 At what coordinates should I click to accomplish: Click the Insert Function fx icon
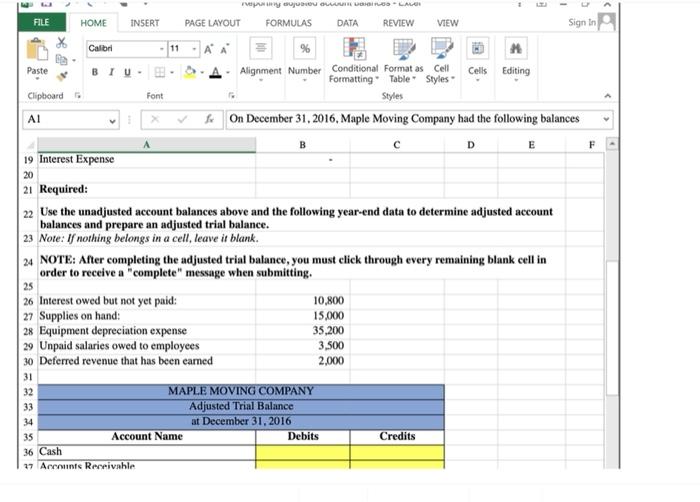209,119
